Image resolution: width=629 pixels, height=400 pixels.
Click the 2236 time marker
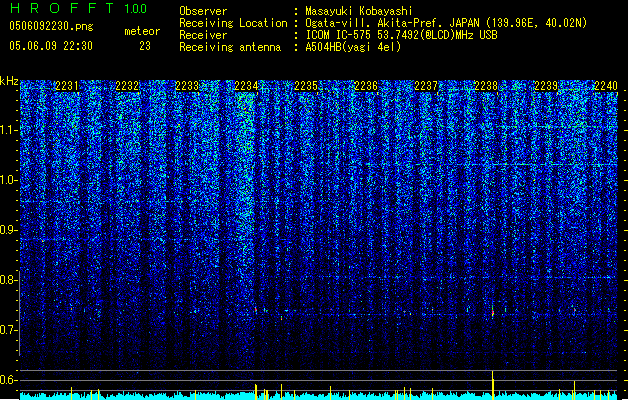tap(366, 86)
